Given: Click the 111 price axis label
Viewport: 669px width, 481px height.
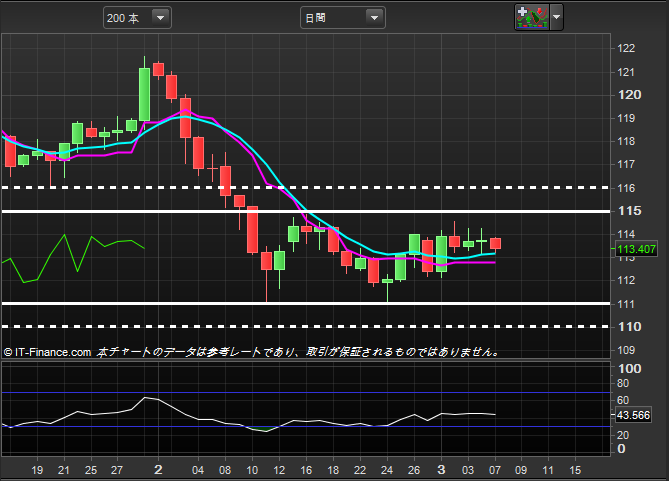Looking at the screenshot, I should click(x=626, y=304).
